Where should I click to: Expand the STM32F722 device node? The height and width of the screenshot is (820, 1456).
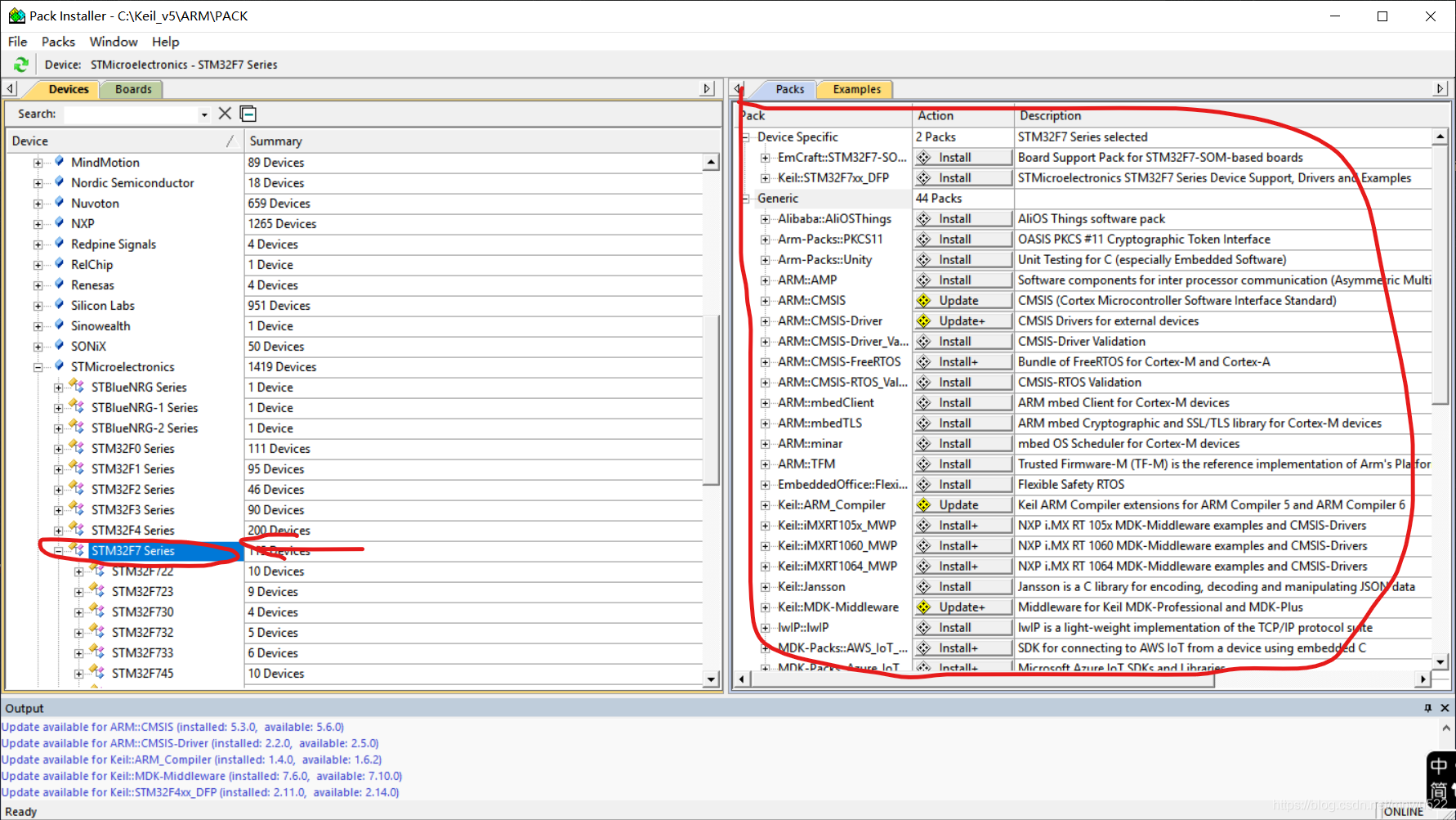[78, 571]
